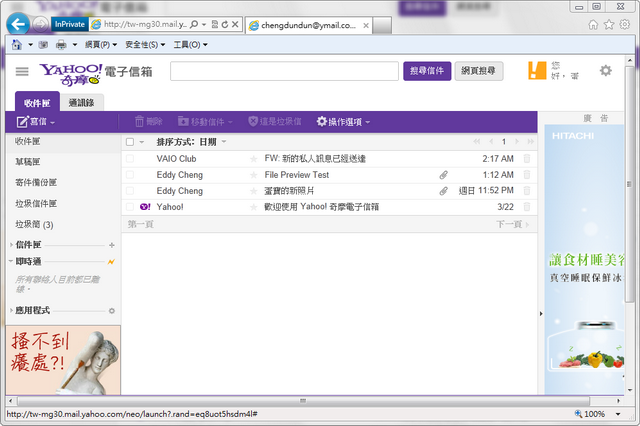The width and height of the screenshot is (640, 426).
Task: Open the 操作選項 actions dropdown
Action: [343, 122]
